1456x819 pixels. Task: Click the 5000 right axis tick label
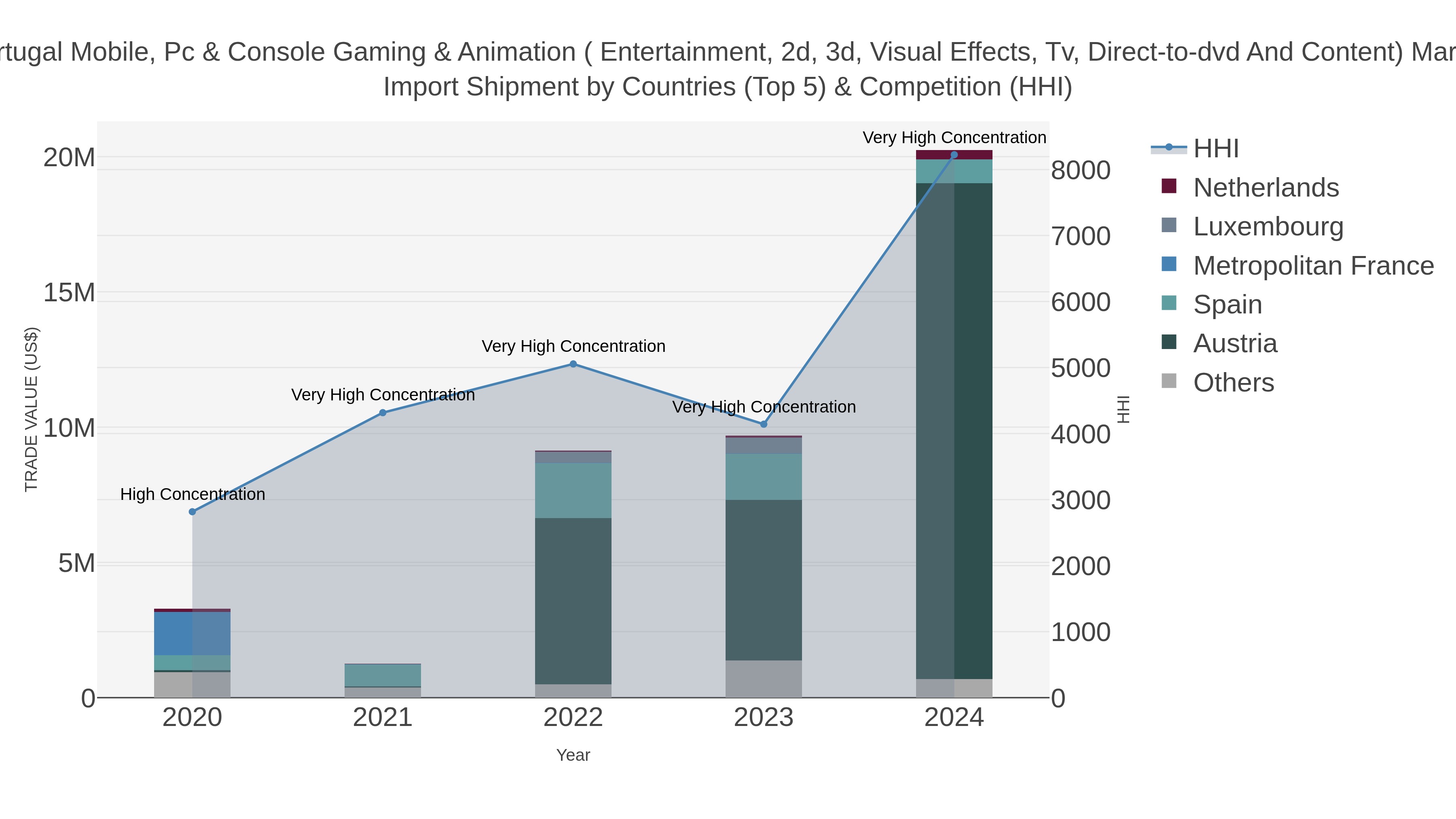1081,368
